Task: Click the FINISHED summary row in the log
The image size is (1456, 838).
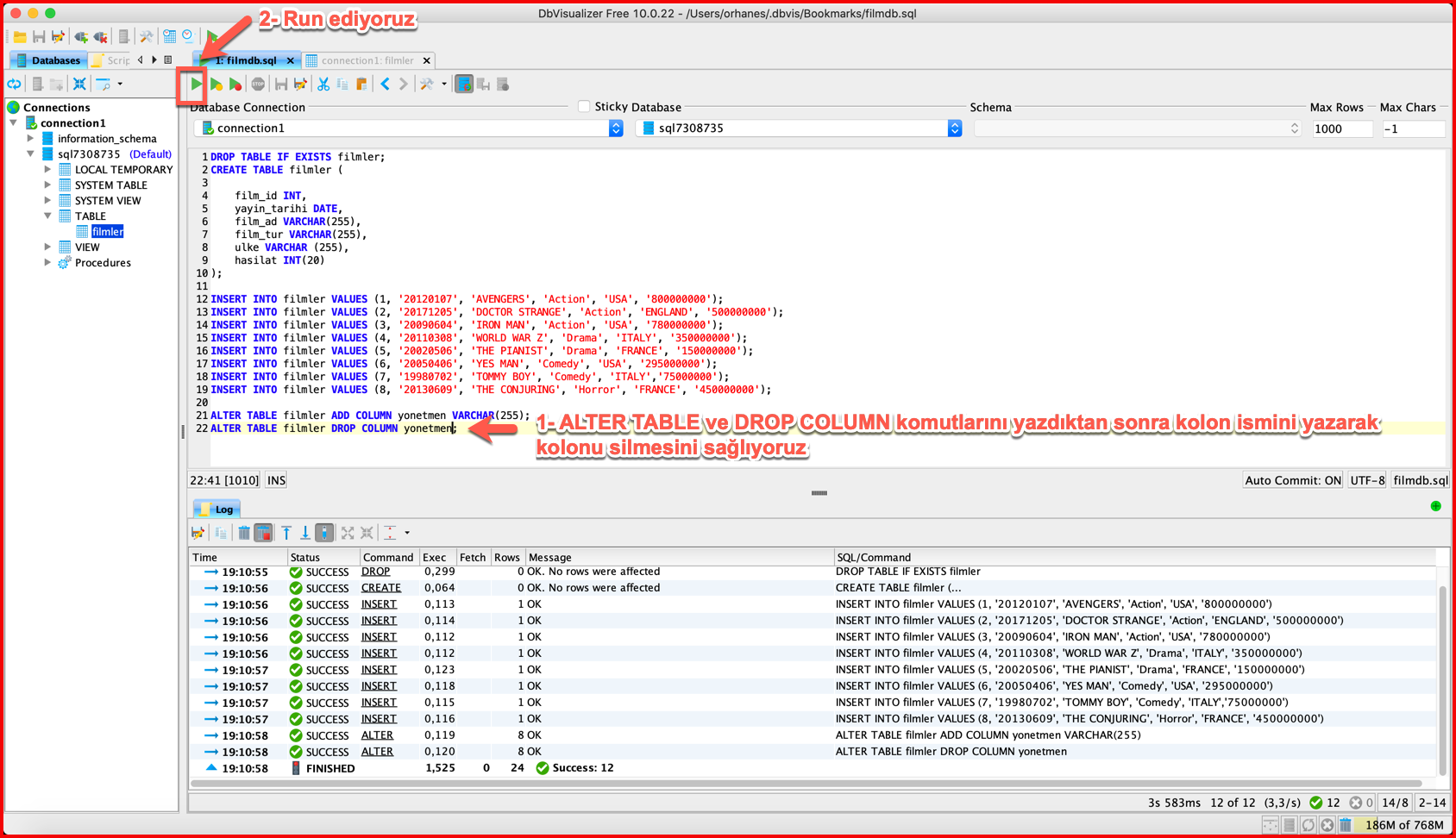Action: 813,768
